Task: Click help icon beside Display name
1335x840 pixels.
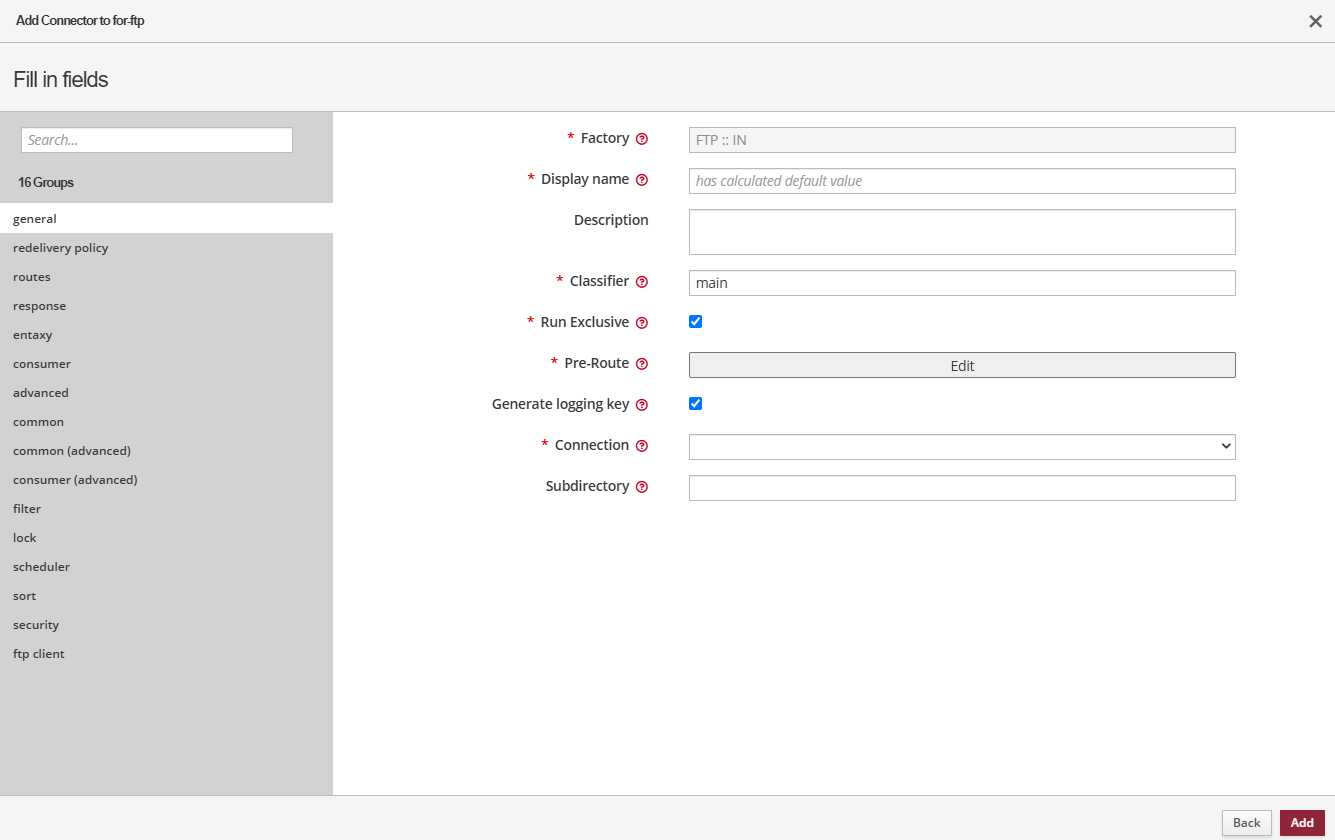Action: pos(642,180)
